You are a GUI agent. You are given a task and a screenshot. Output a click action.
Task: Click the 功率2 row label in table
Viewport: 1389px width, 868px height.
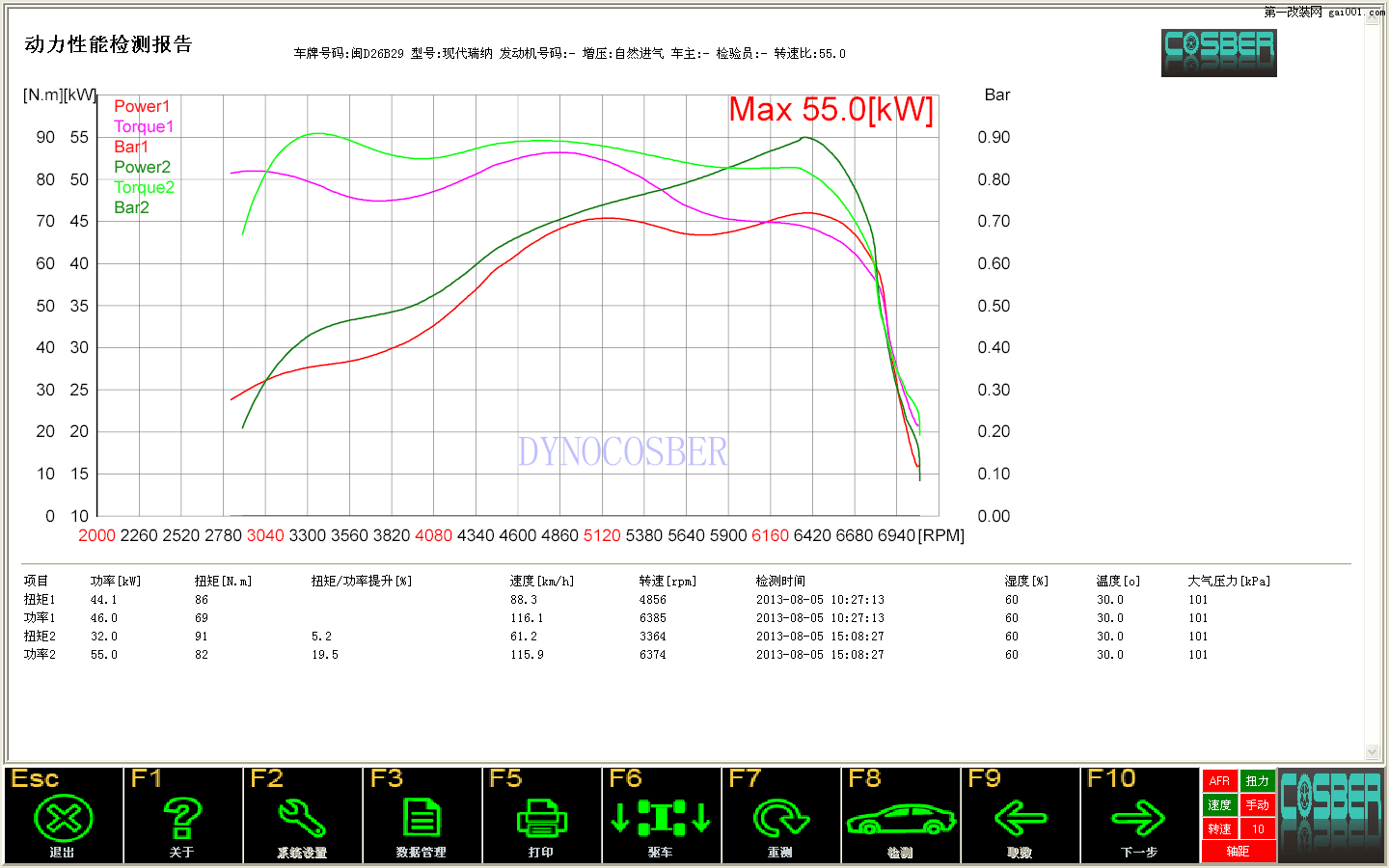click(x=40, y=655)
